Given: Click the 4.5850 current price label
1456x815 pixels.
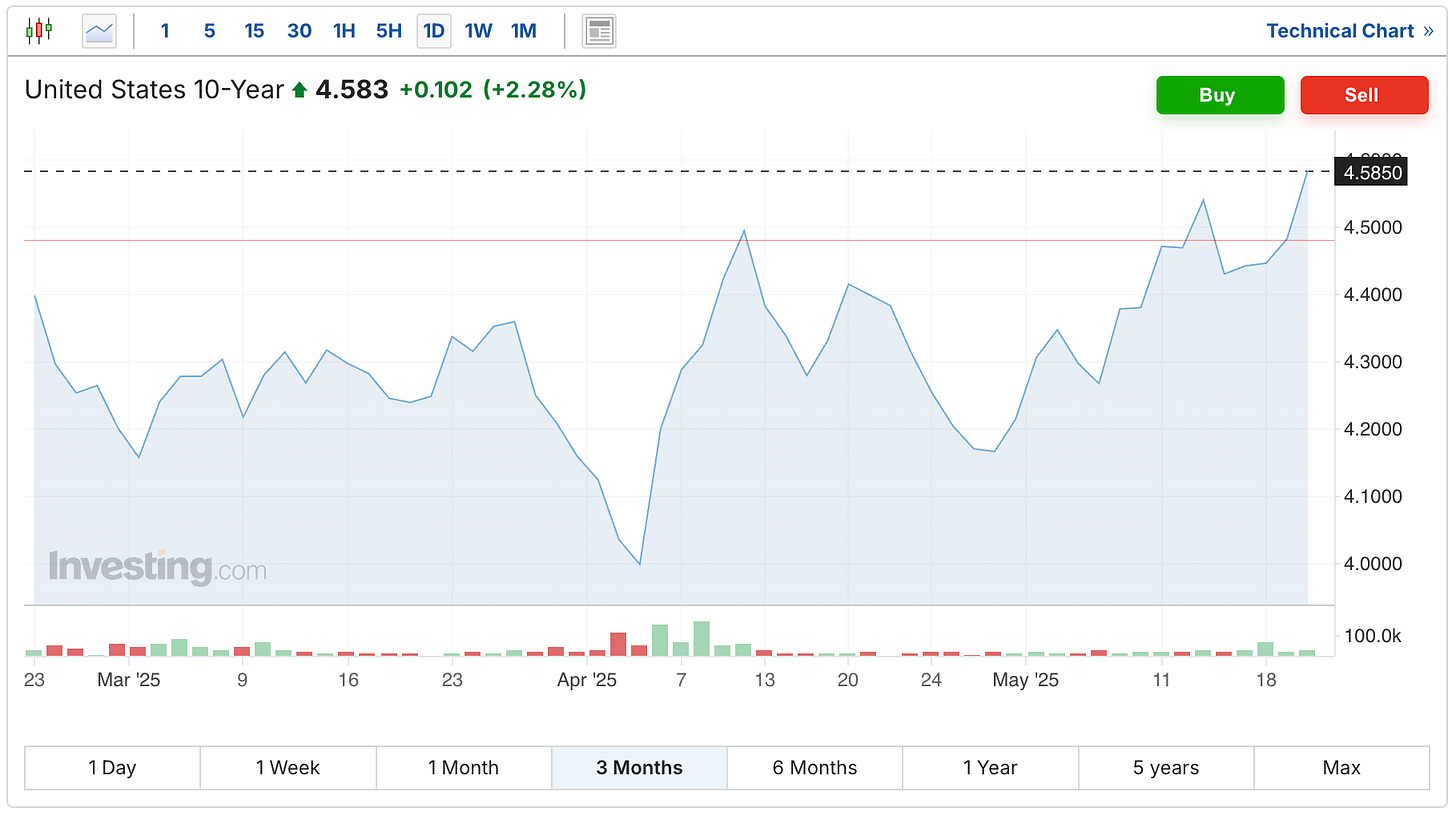Looking at the screenshot, I should (x=1373, y=173).
